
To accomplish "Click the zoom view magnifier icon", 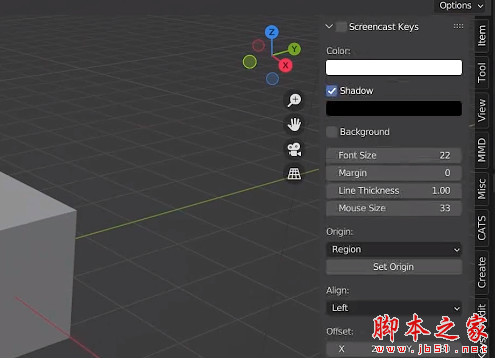I will 294,100.
